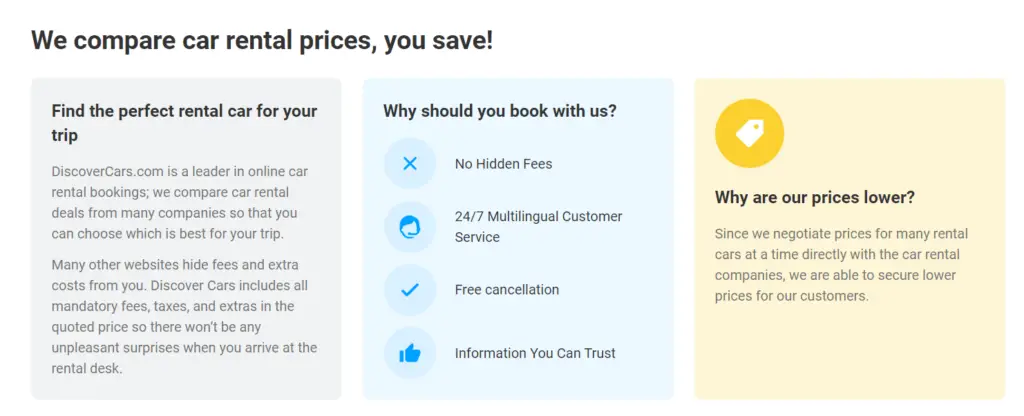1024x416 pixels.
Task: Click the DiscoverCars.com leader paragraph
Action: pyautogui.click(x=180, y=202)
